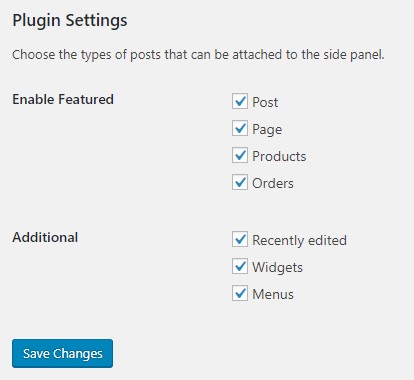Click the 'Additional' section label

coord(45,237)
